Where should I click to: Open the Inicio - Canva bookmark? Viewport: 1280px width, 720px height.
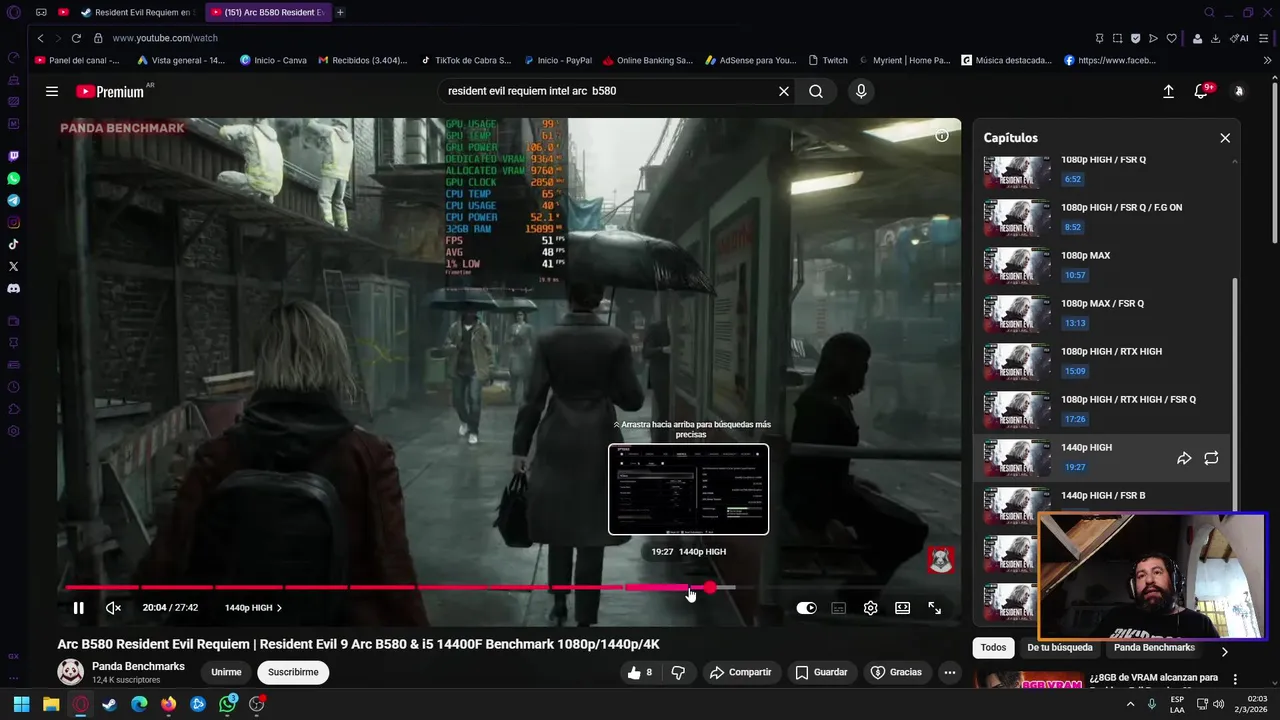point(273,60)
